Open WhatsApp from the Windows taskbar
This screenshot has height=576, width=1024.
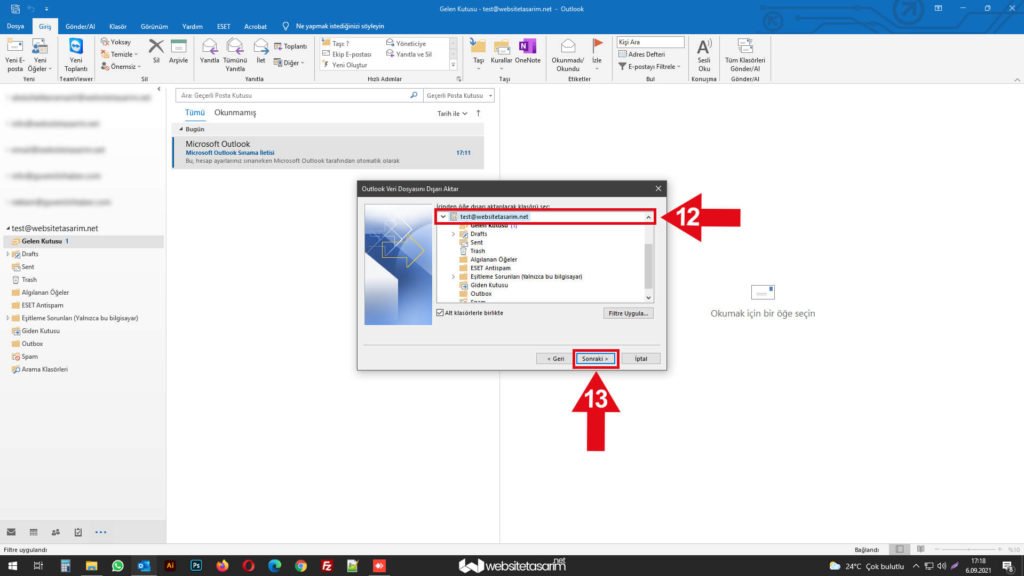(117, 566)
